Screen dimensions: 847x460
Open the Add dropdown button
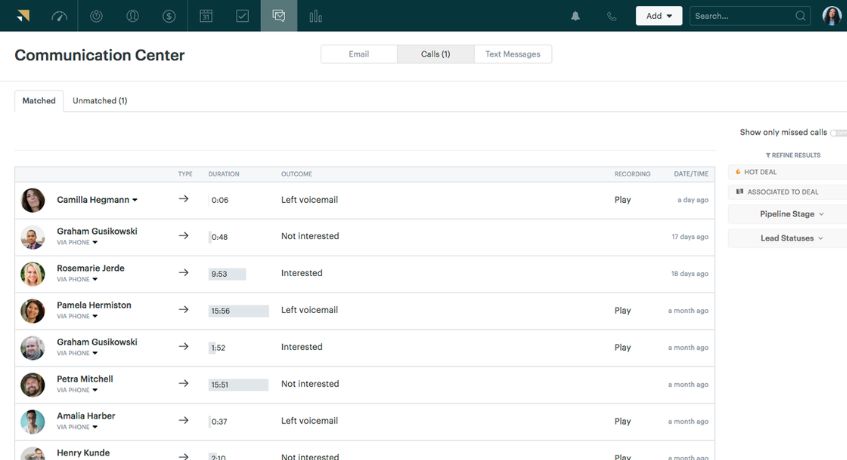pos(659,16)
